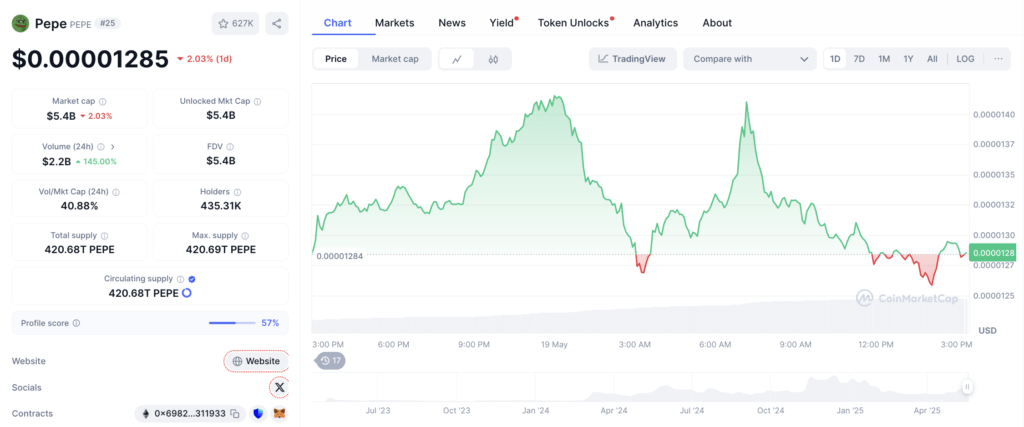The width and height of the screenshot is (1024, 427).
Task: Click info icon beside Total supply
Action: click(x=104, y=236)
